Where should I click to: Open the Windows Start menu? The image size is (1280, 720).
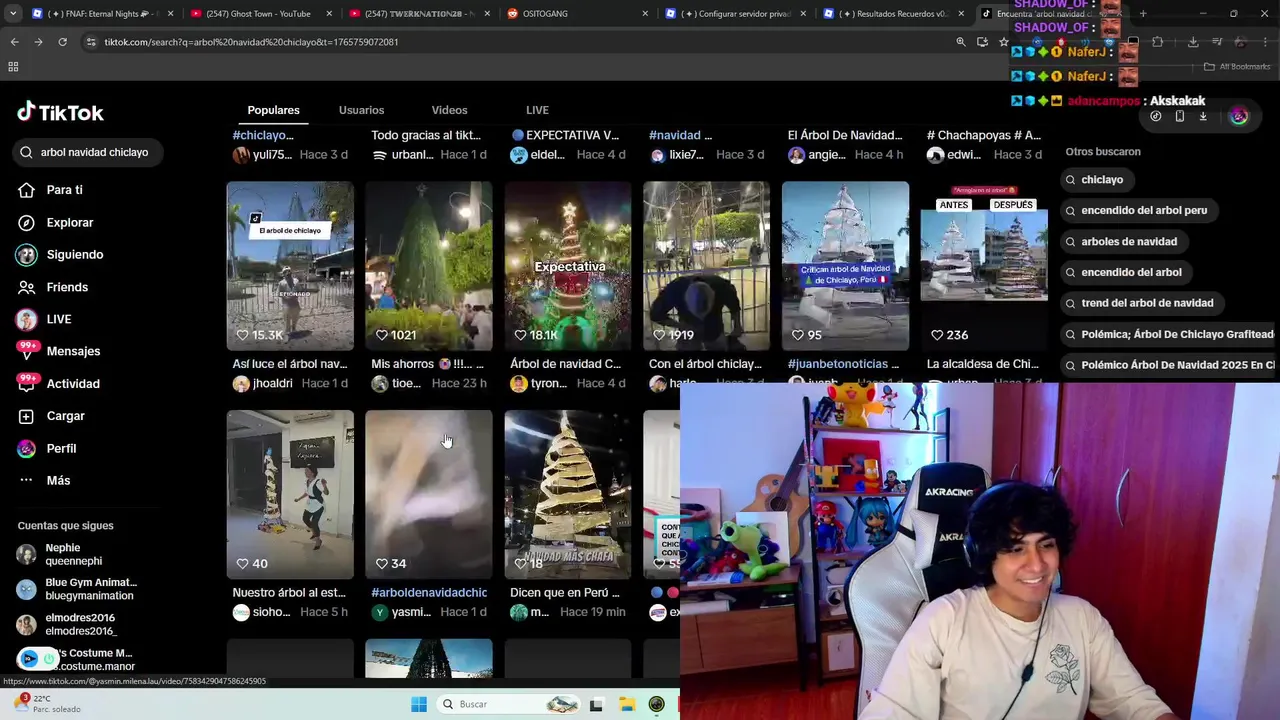pos(419,704)
